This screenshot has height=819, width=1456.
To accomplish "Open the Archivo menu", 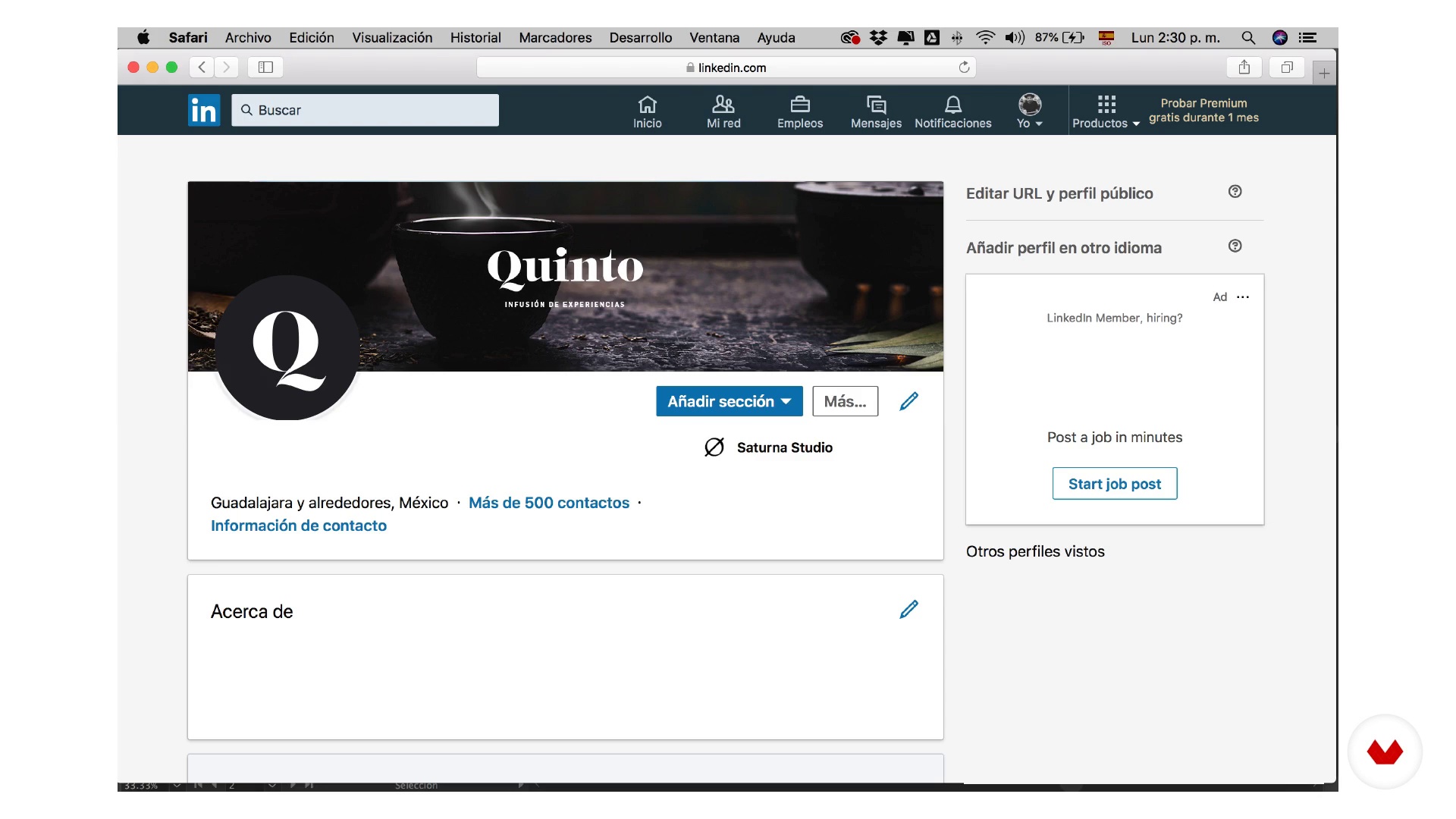I will click(x=248, y=38).
